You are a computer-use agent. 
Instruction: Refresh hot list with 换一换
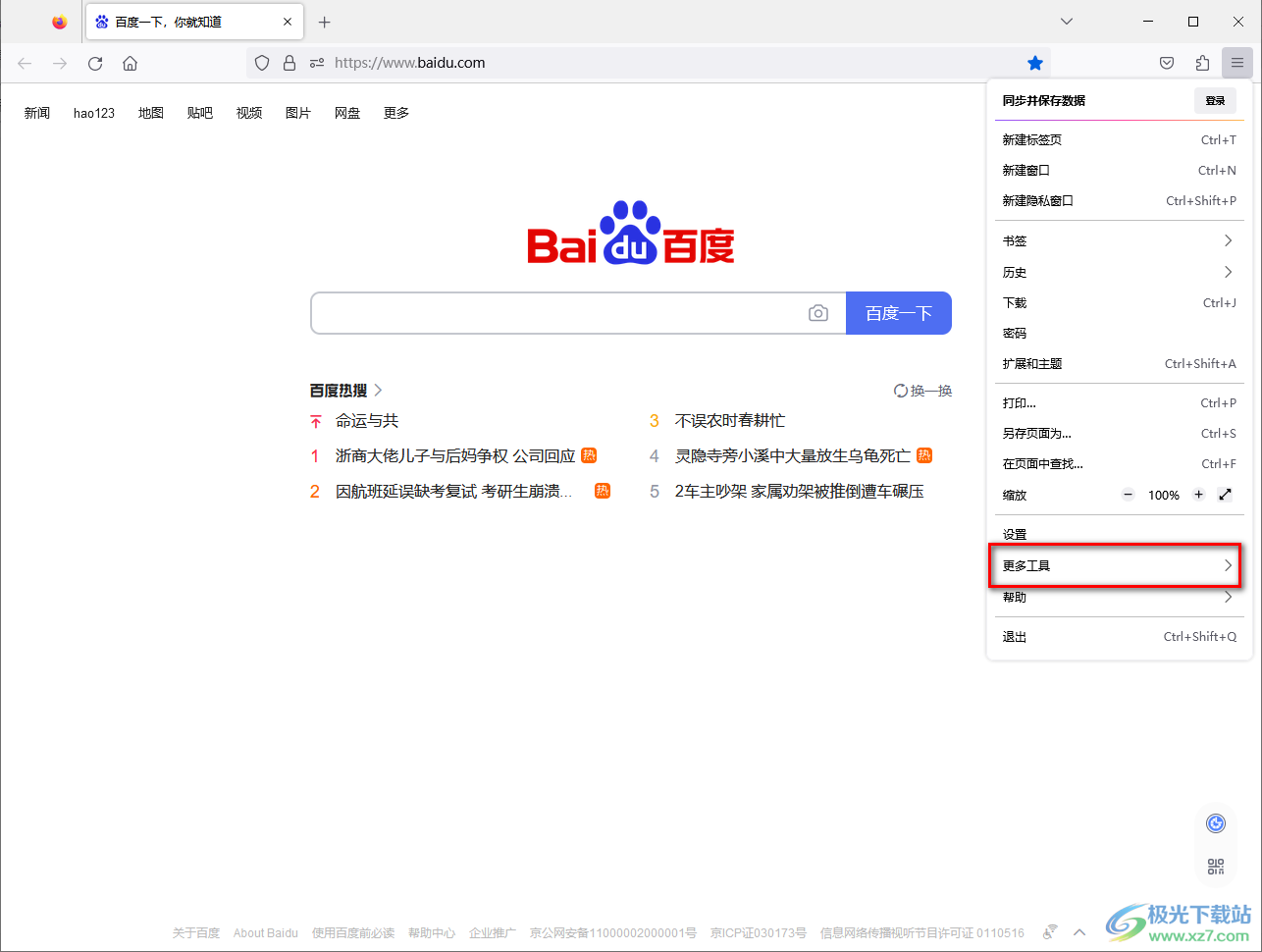tap(923, 391)
